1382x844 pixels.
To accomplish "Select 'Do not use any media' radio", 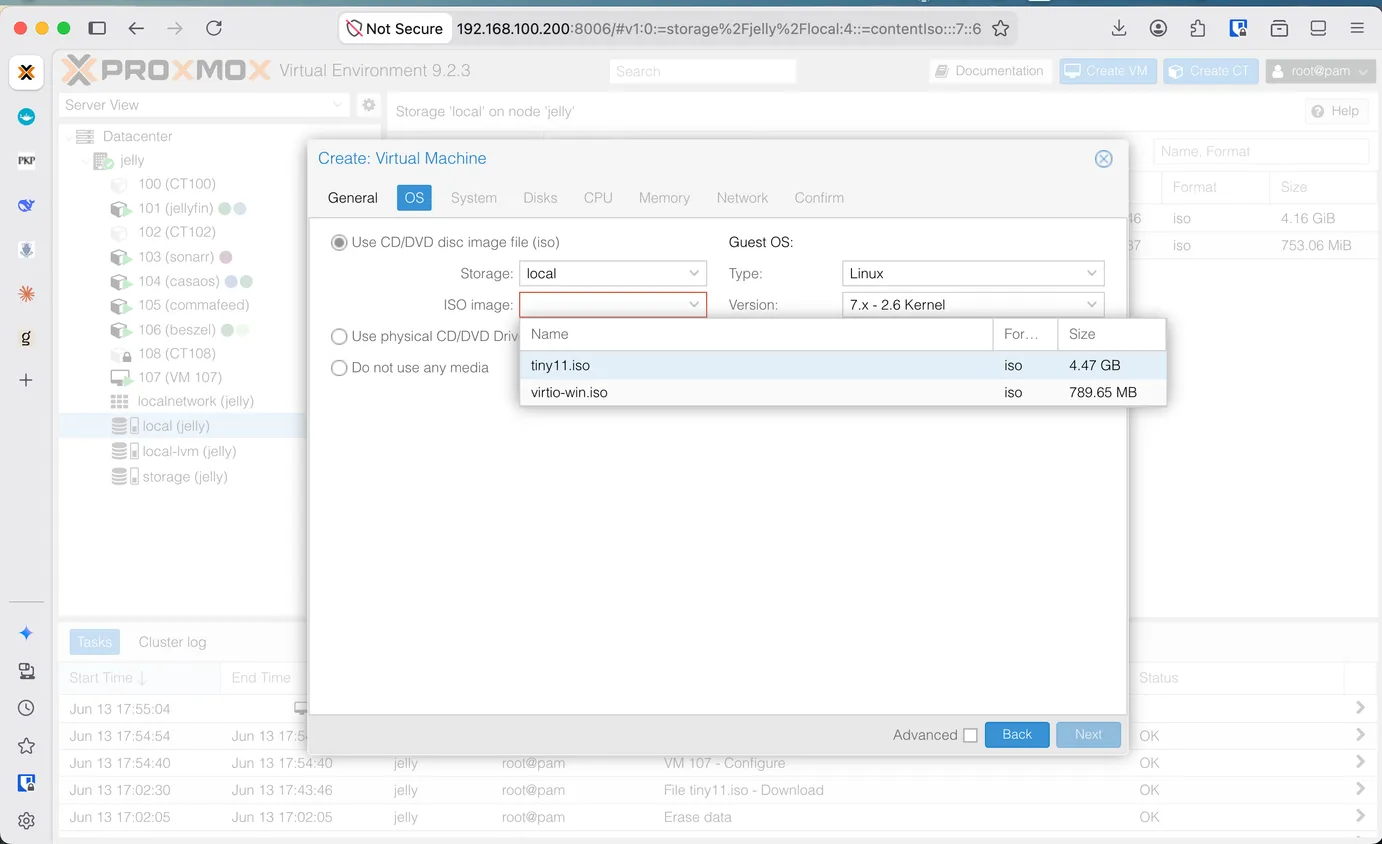I will [x=339, y=368].
